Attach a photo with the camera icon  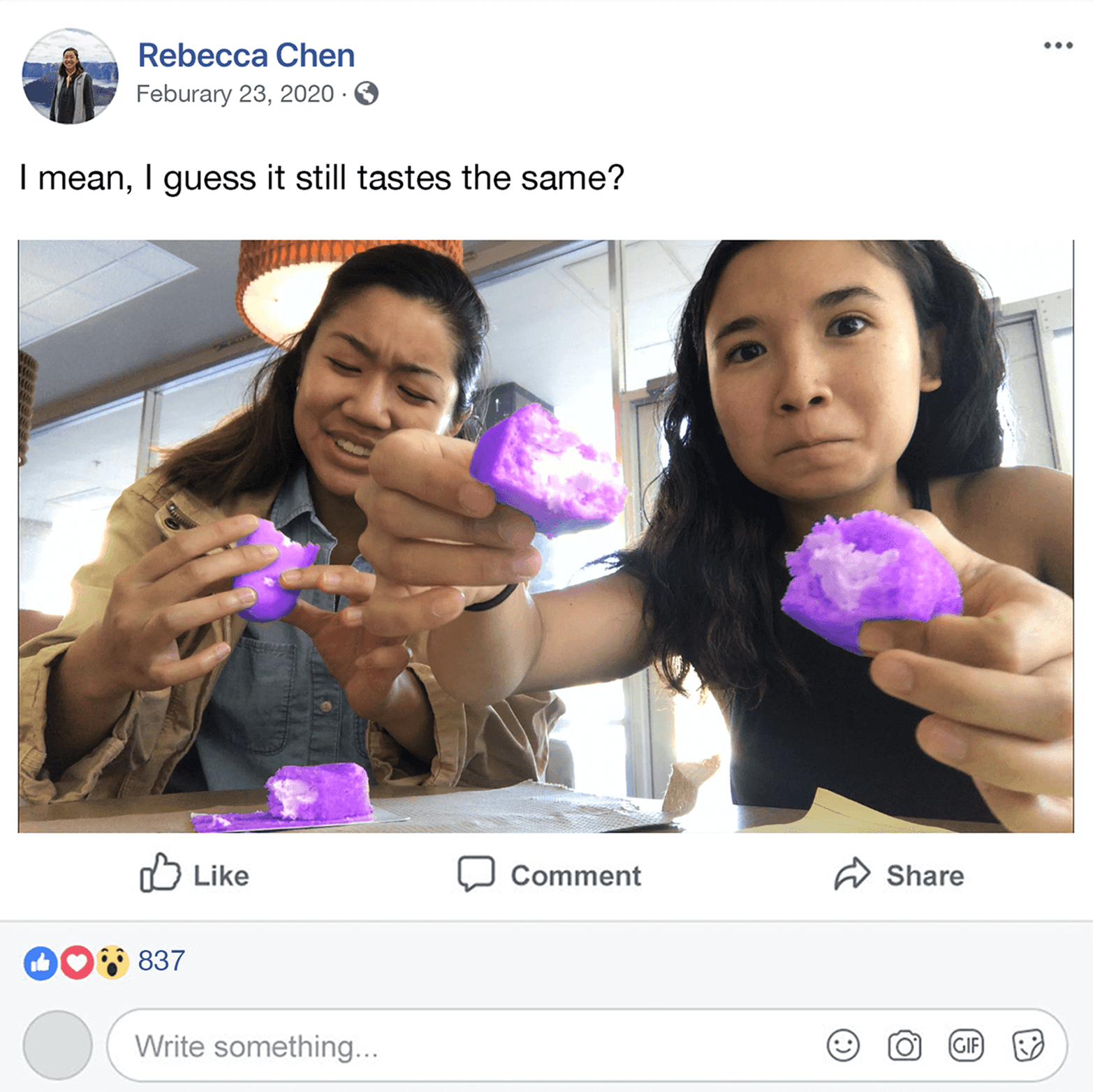(904, 1046)
